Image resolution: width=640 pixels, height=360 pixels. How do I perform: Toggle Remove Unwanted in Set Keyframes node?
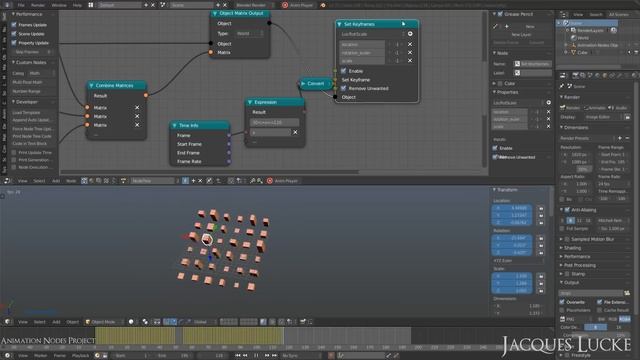coord(344,88)
